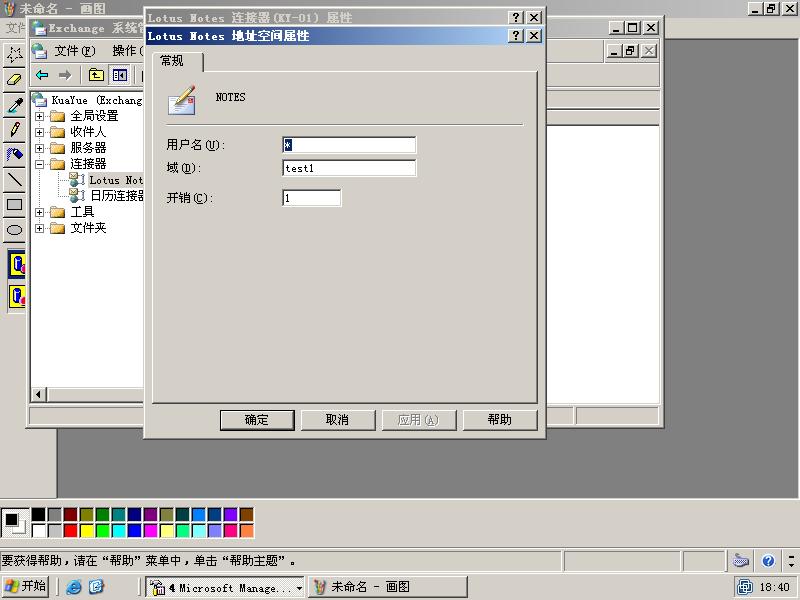Screen dimensions: 800x600
Task: Choose the upper opaque selection option in Paint
Action: pyautogui.click(x=18, y=264)
